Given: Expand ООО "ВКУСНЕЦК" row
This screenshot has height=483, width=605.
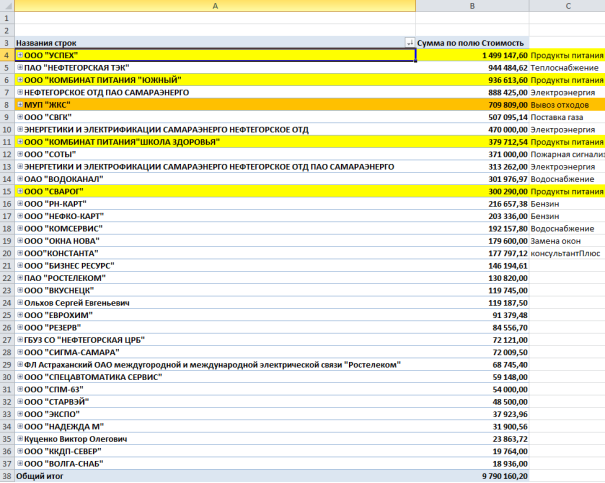Looking at the screenshot, I should point(20,290).
